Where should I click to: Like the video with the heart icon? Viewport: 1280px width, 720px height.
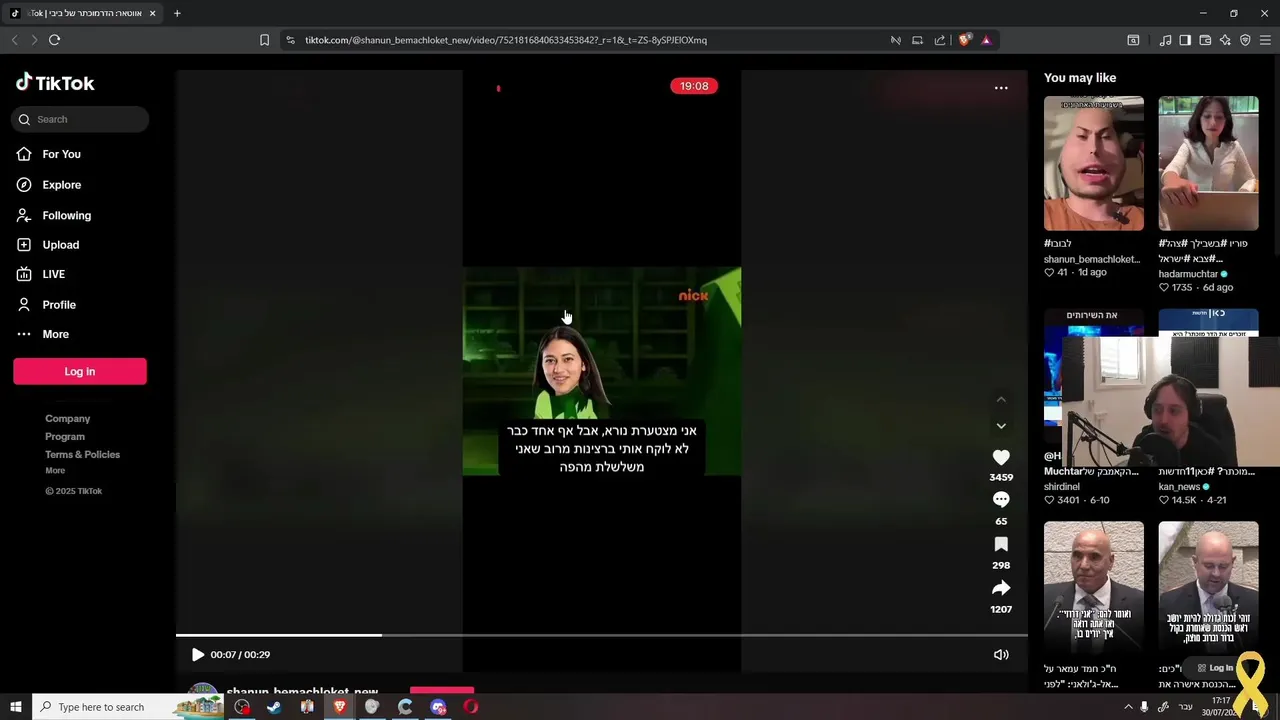click(x=1001, y=457)
